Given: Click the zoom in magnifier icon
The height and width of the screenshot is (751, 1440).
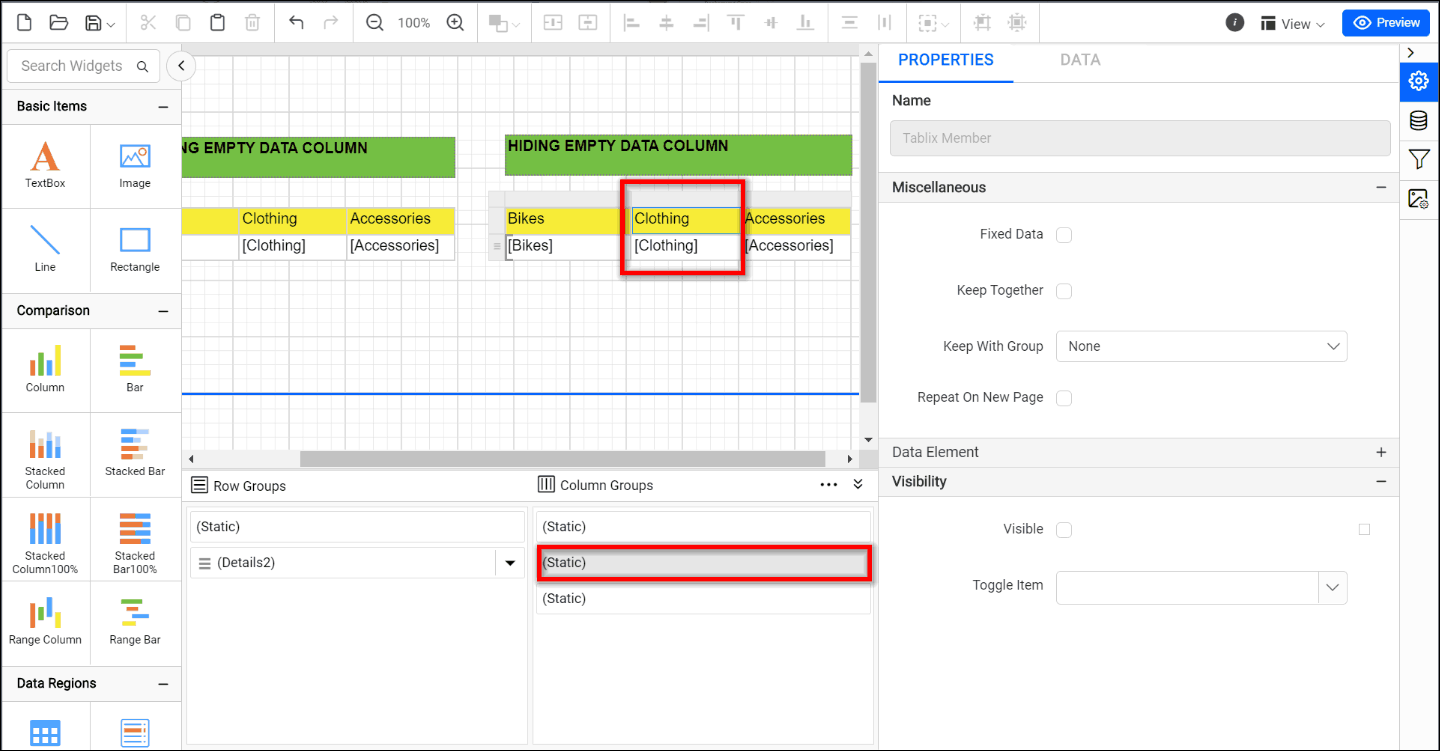Looking at the screenshot, I should [x=455, y=22].
